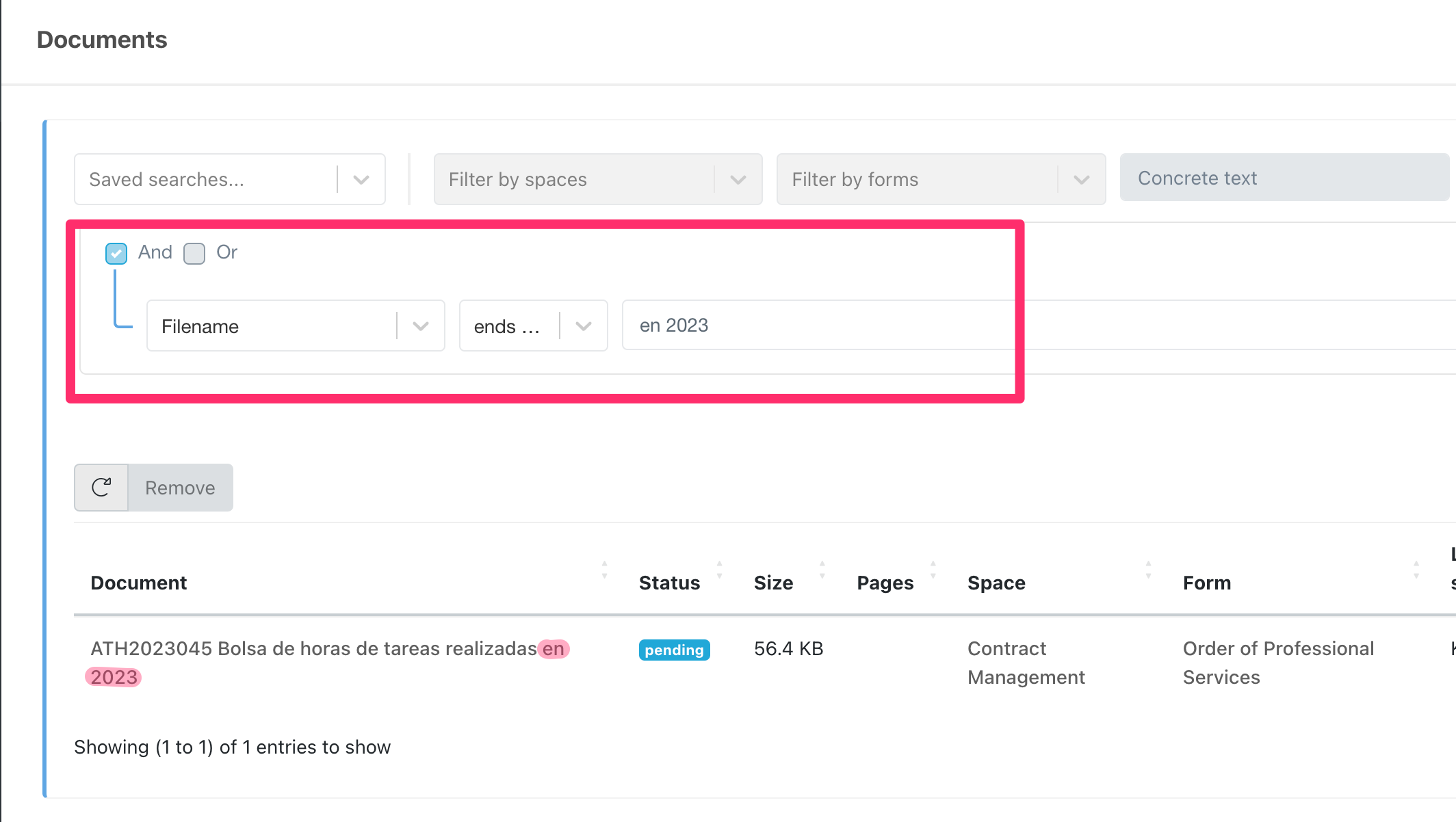Check the Or checkbox
1456x822 pixels.
[194, 254]
